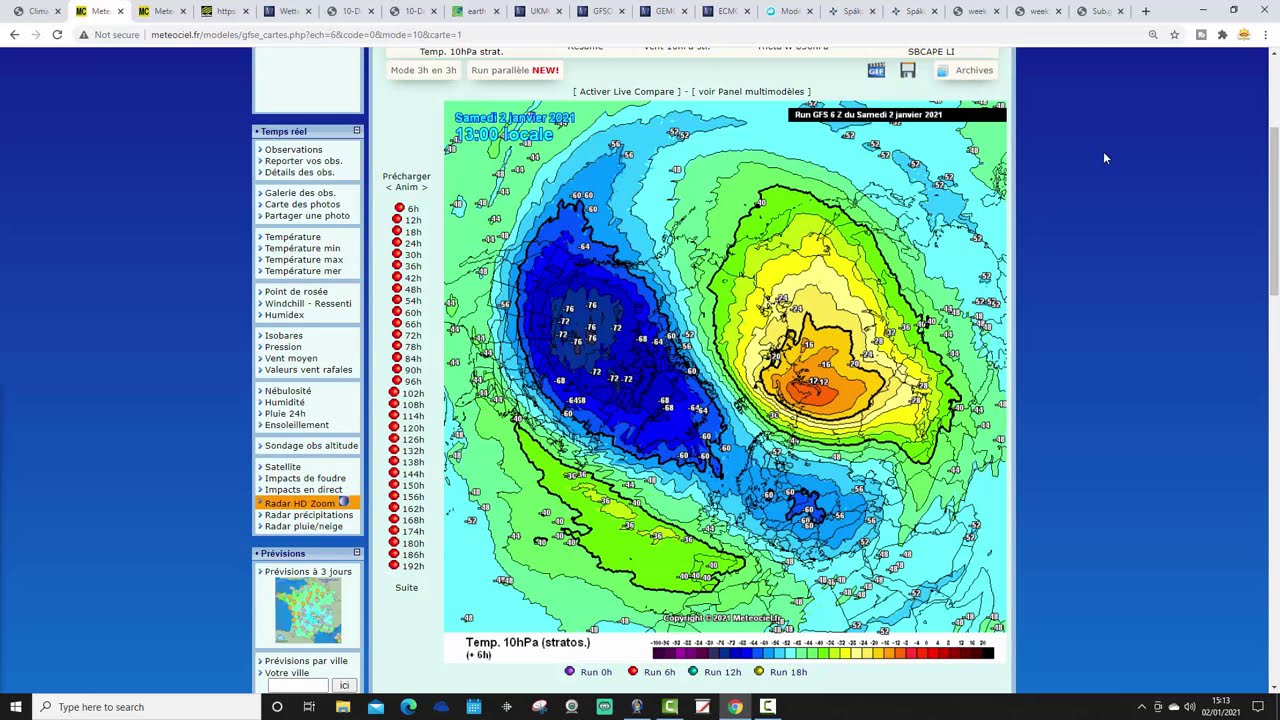Screen dimensions: 1280x720
Task: Open Température max link
Action: [303, 259]
